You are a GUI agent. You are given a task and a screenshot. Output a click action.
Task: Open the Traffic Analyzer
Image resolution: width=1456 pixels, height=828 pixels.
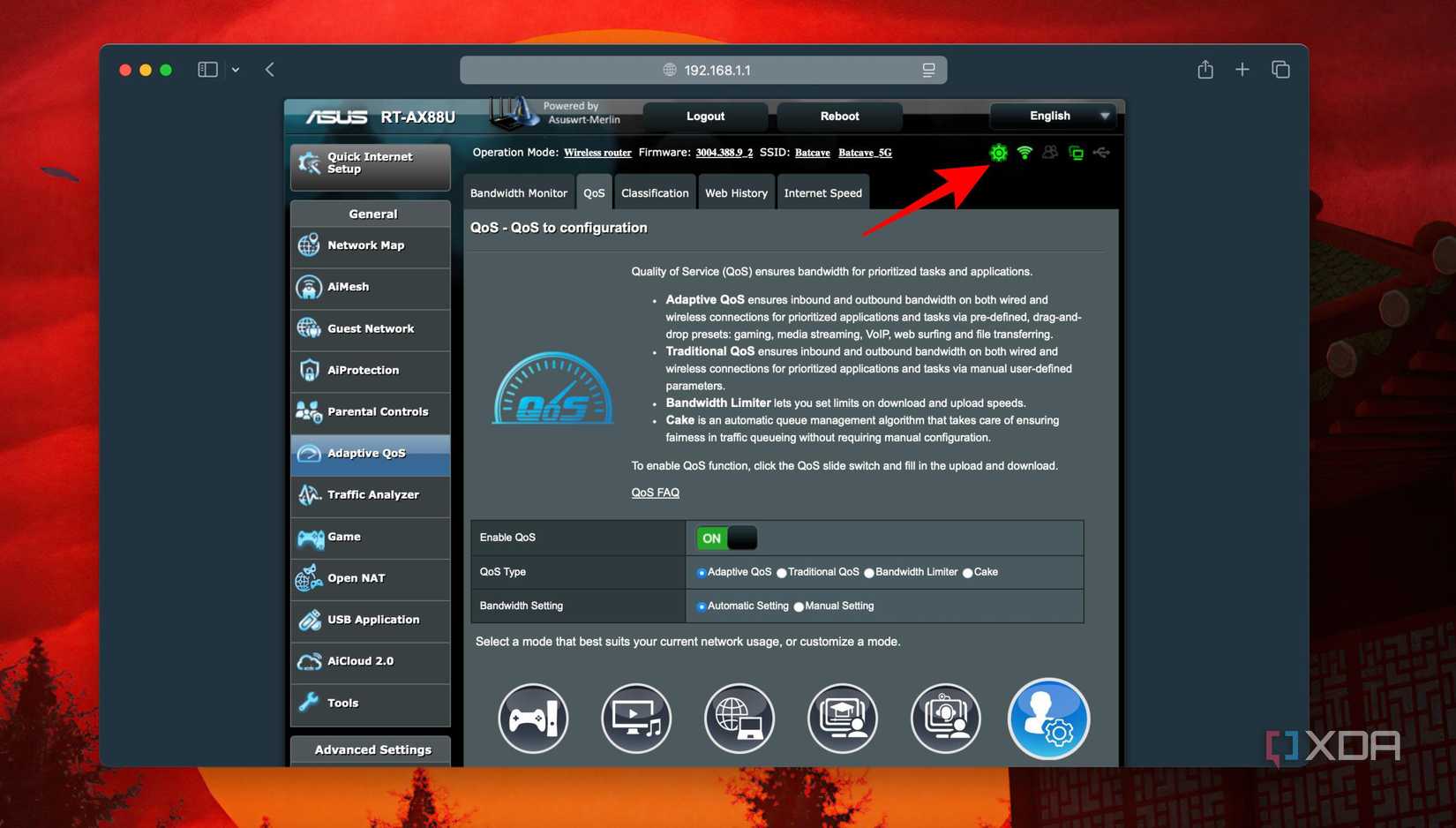[x=372, y=494]
